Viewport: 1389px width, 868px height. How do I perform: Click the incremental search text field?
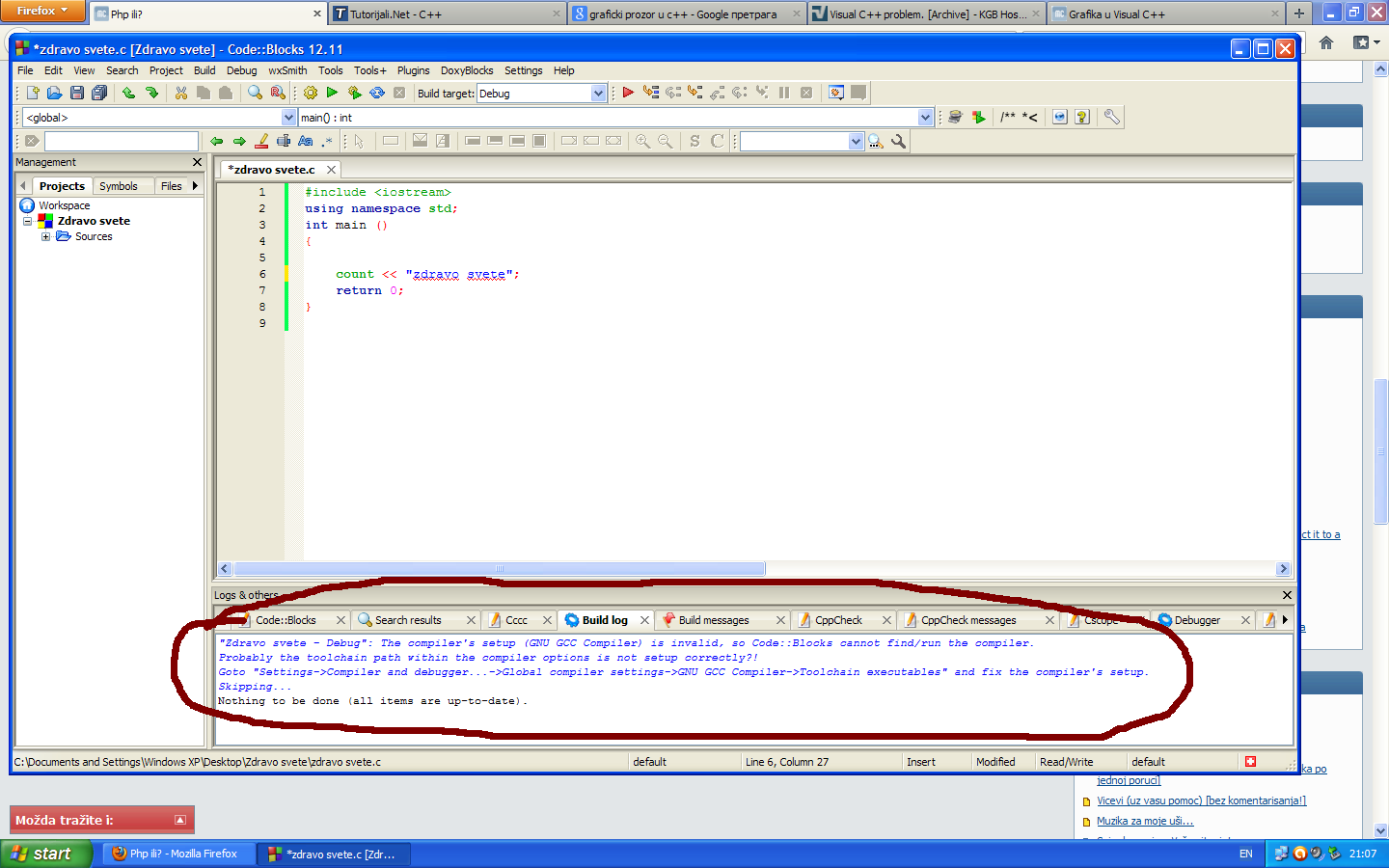coord(121,141)
